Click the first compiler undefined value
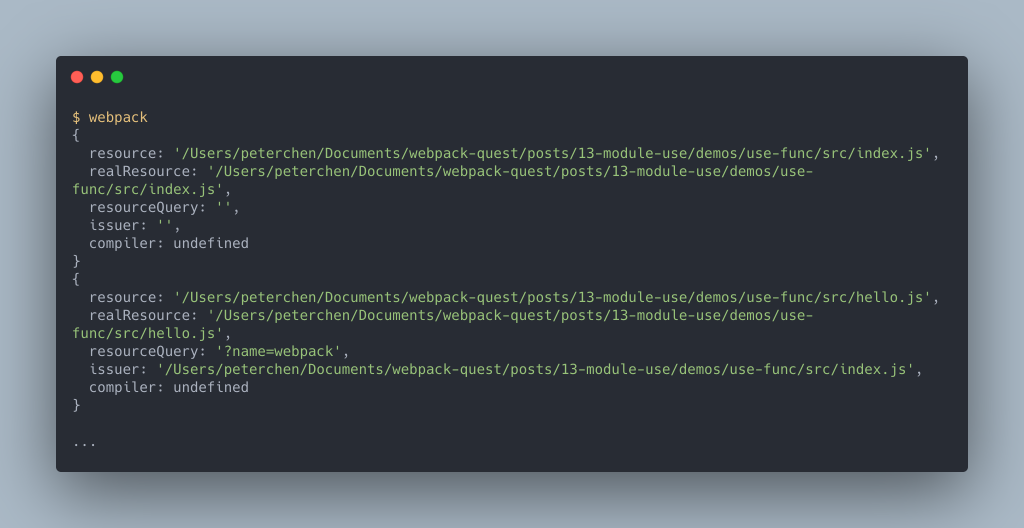1024x528 pixels. click(x=211, y=243)
